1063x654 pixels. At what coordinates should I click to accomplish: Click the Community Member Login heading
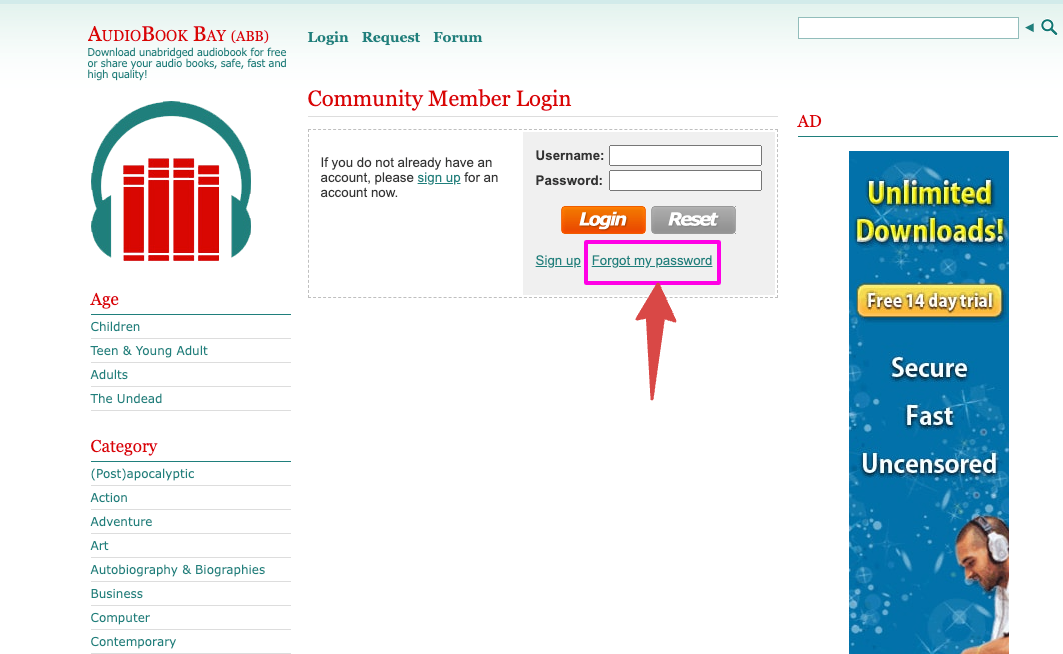(x=439, y=99)
